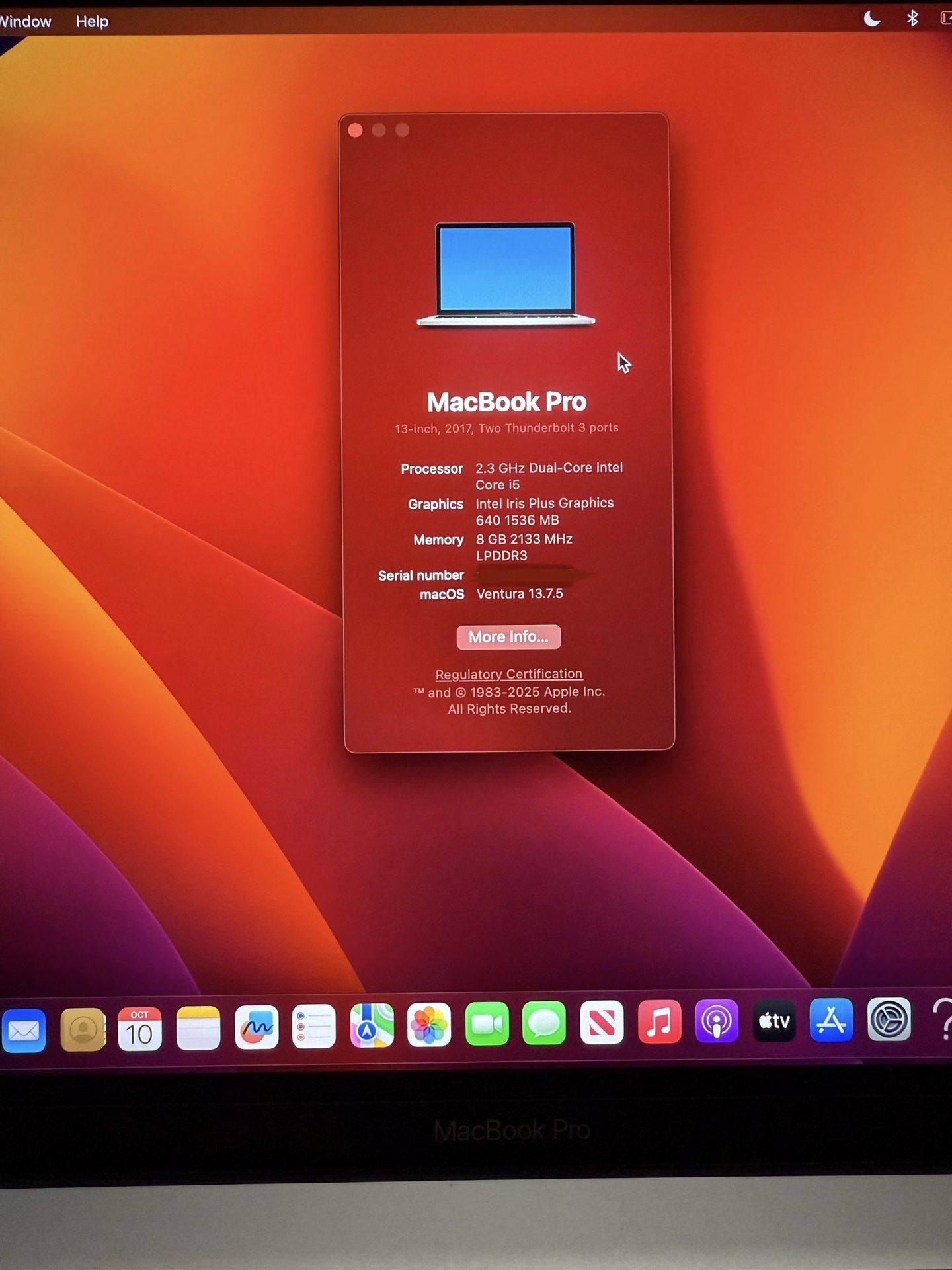Open Contacts from the Dock
952x1270 pixels.
[83, 1029]
